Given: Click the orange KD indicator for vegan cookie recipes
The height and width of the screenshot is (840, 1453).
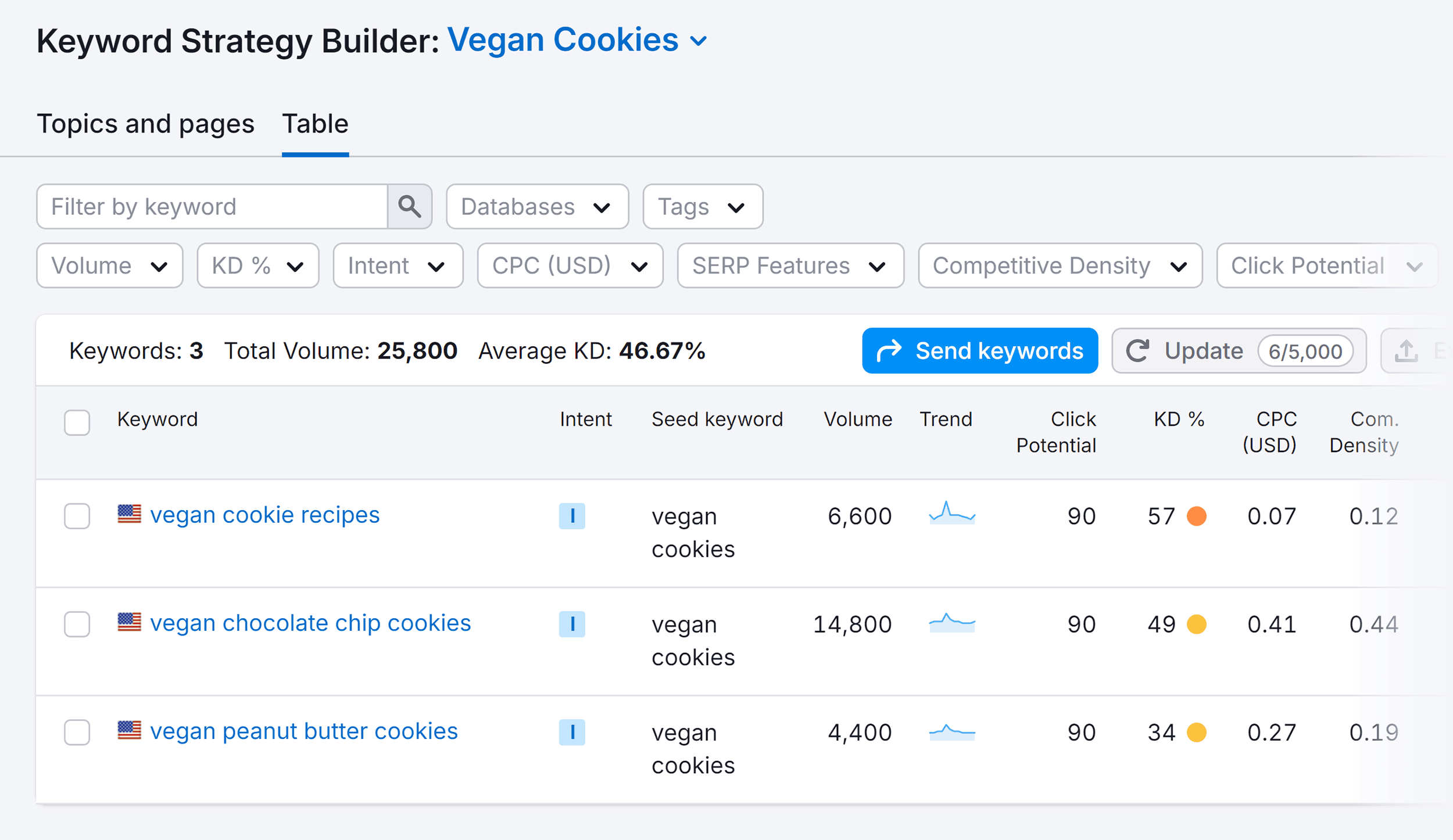Looking at the screenshot, I should point(1197,516).
